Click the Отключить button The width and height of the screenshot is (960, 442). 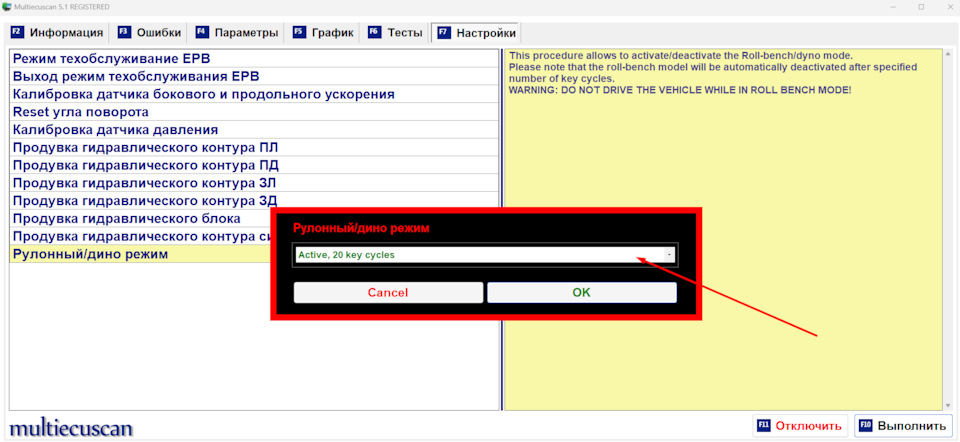click(x=800, y=425)
